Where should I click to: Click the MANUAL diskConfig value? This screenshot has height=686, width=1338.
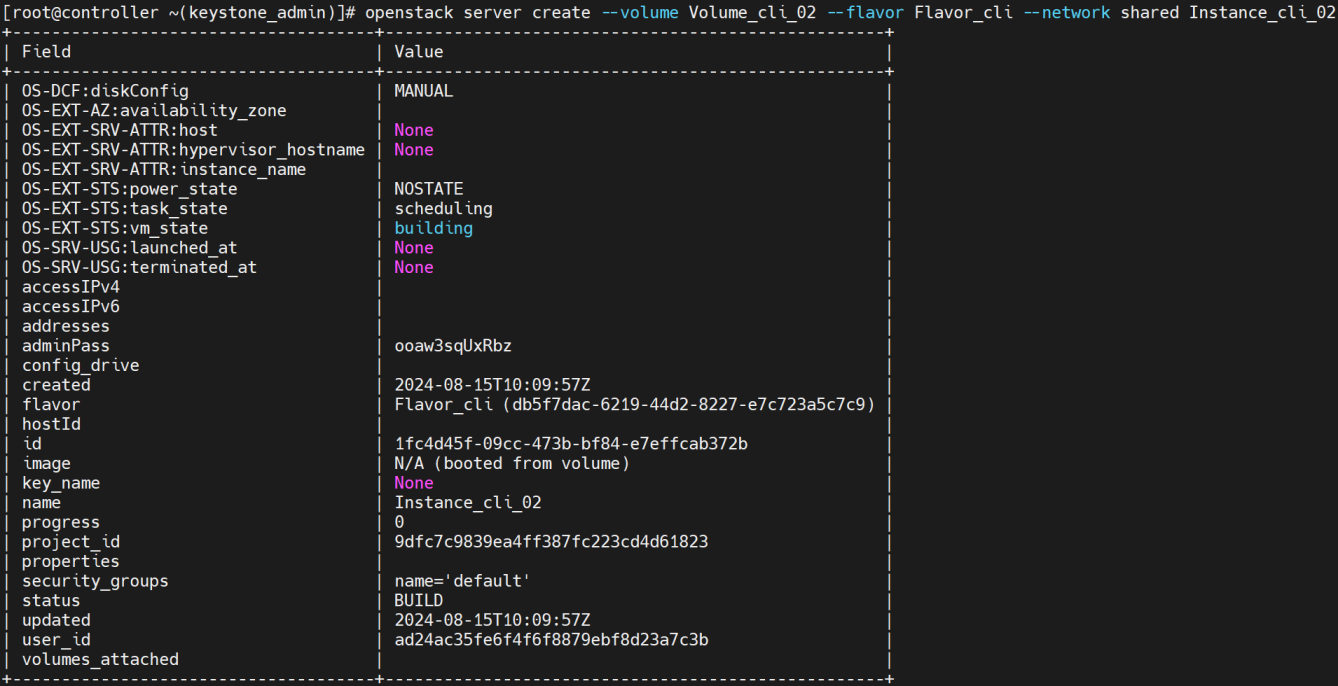424,91
